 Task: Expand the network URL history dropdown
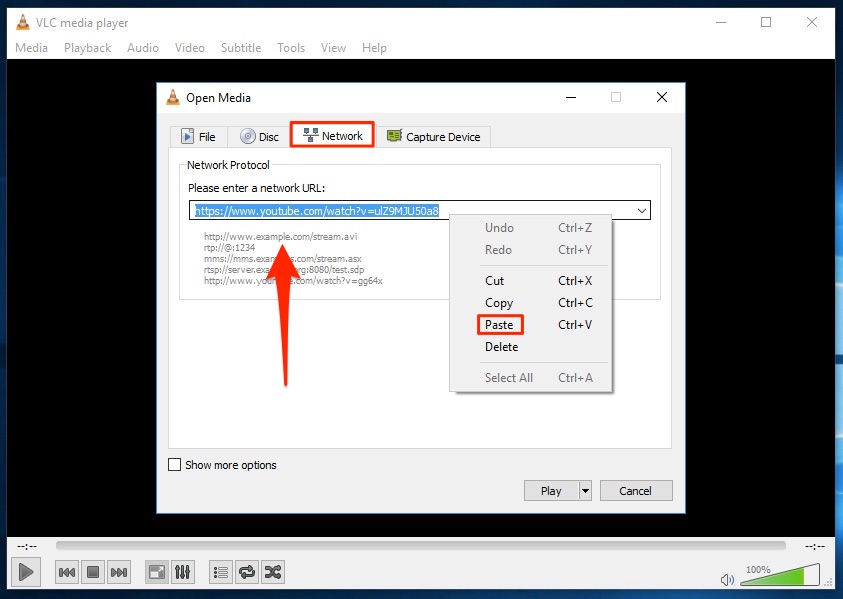(641, 210)
